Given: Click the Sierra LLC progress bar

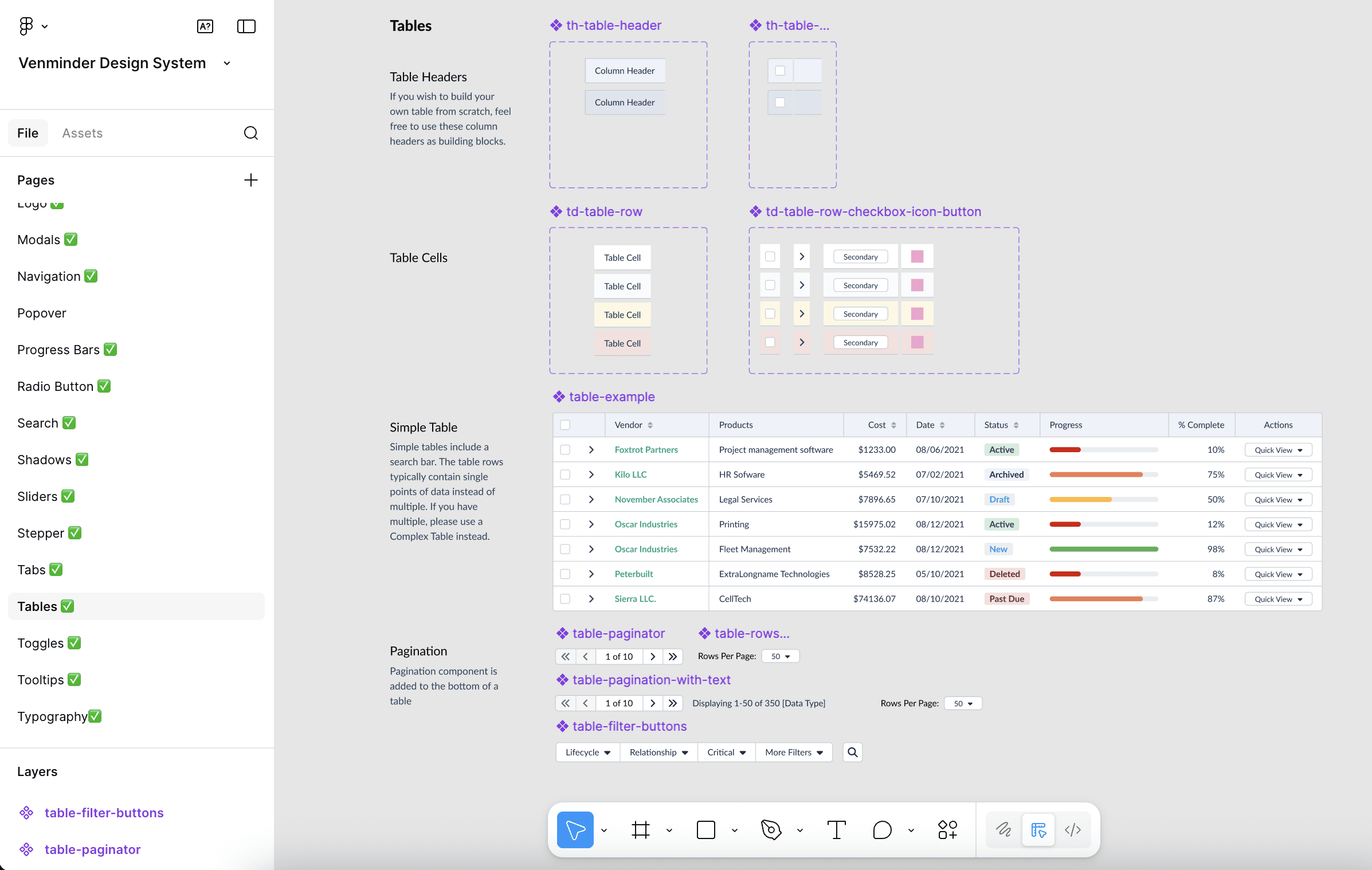Looking at the screenshot, I should 1103,599.
